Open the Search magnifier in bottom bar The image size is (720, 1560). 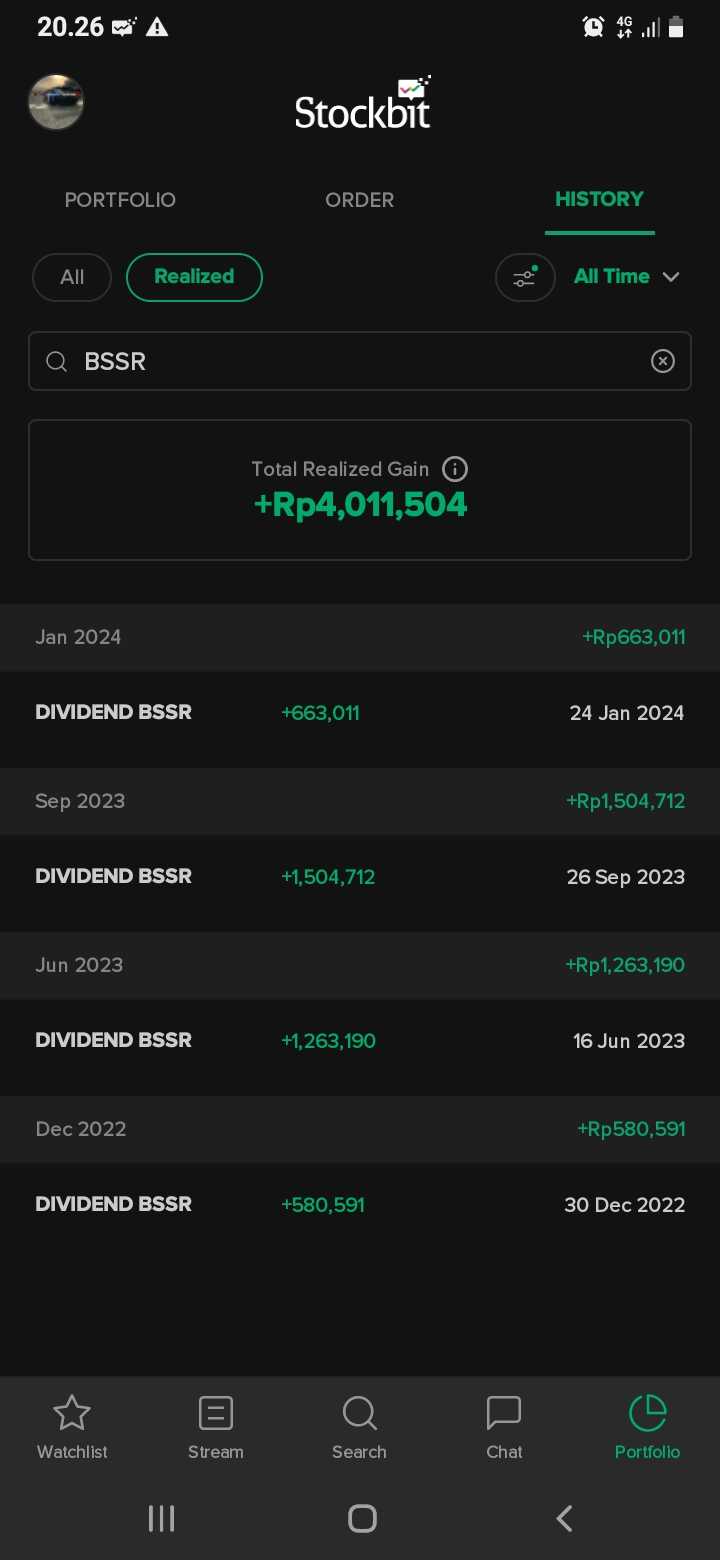(x=359, y=1414)
